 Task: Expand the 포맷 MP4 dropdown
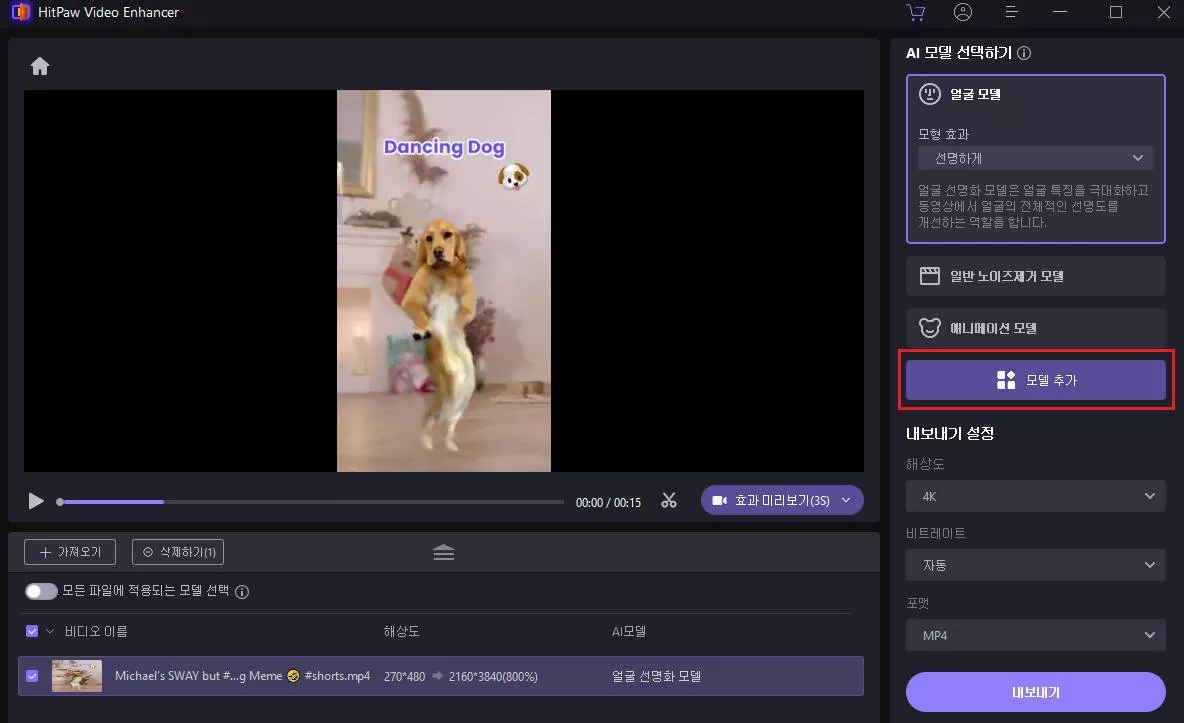[1035, 635]
